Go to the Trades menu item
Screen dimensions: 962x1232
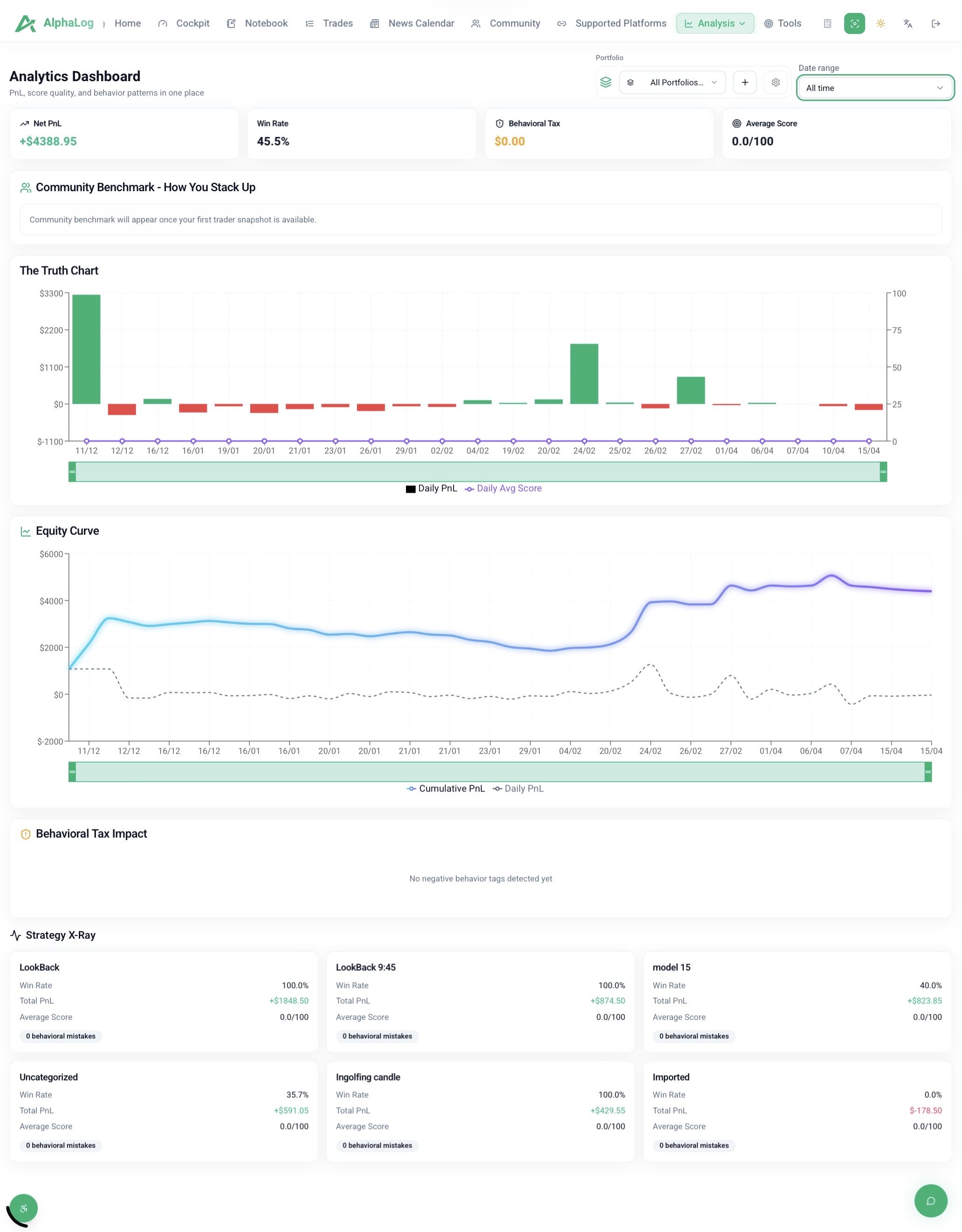330,24
